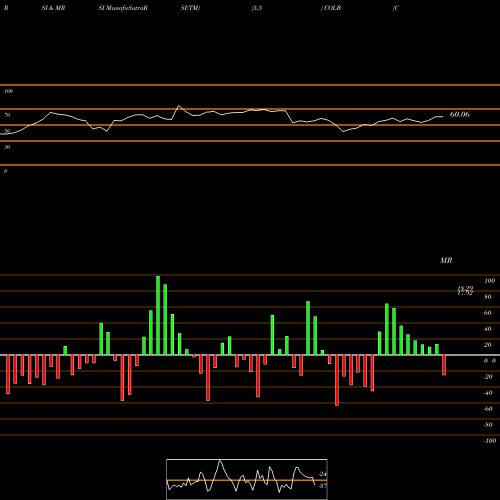
Task: Select the MR scale label -40
Action: tap(488, 393)
